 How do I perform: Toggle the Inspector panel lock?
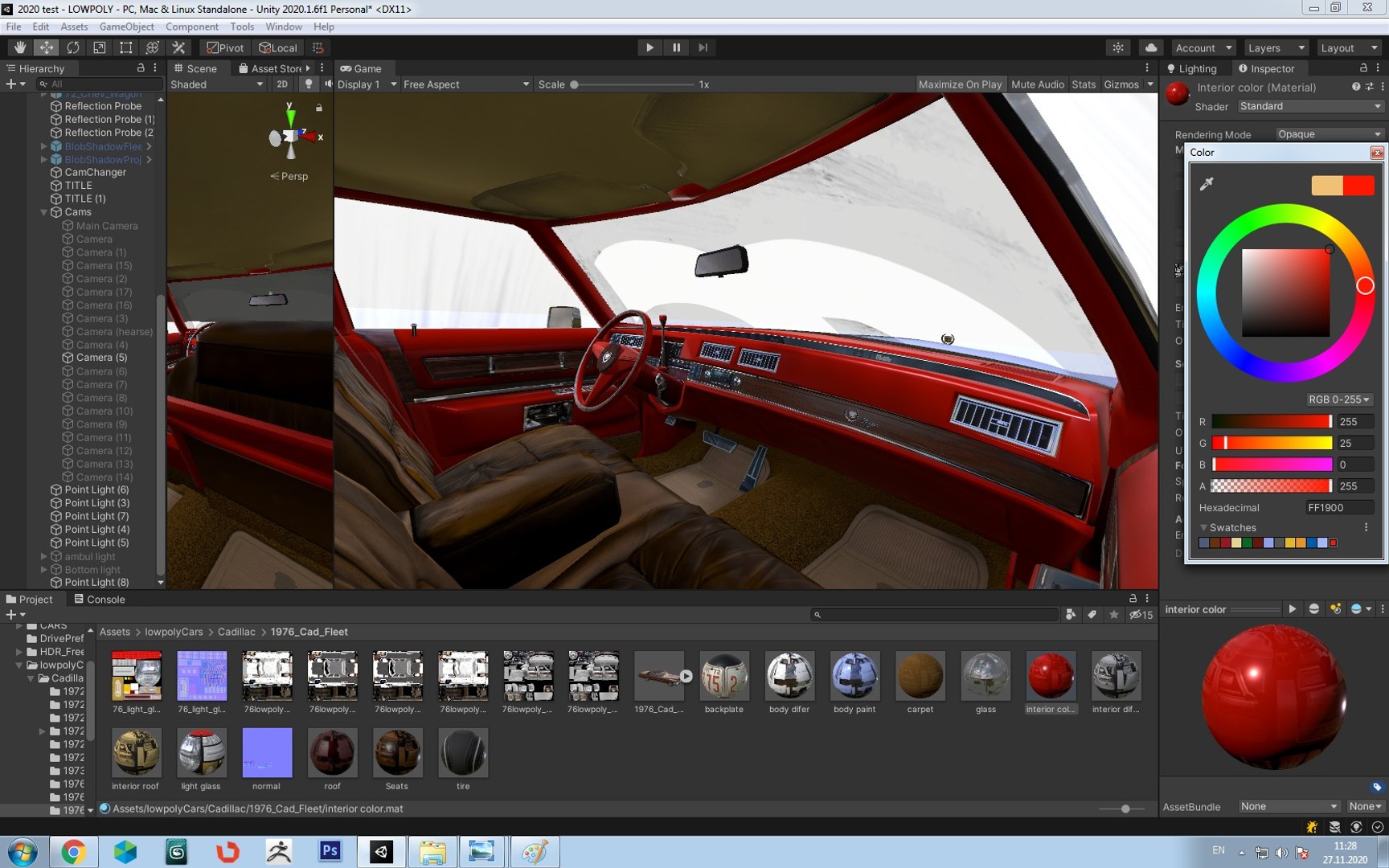[x=1363, y=68]
